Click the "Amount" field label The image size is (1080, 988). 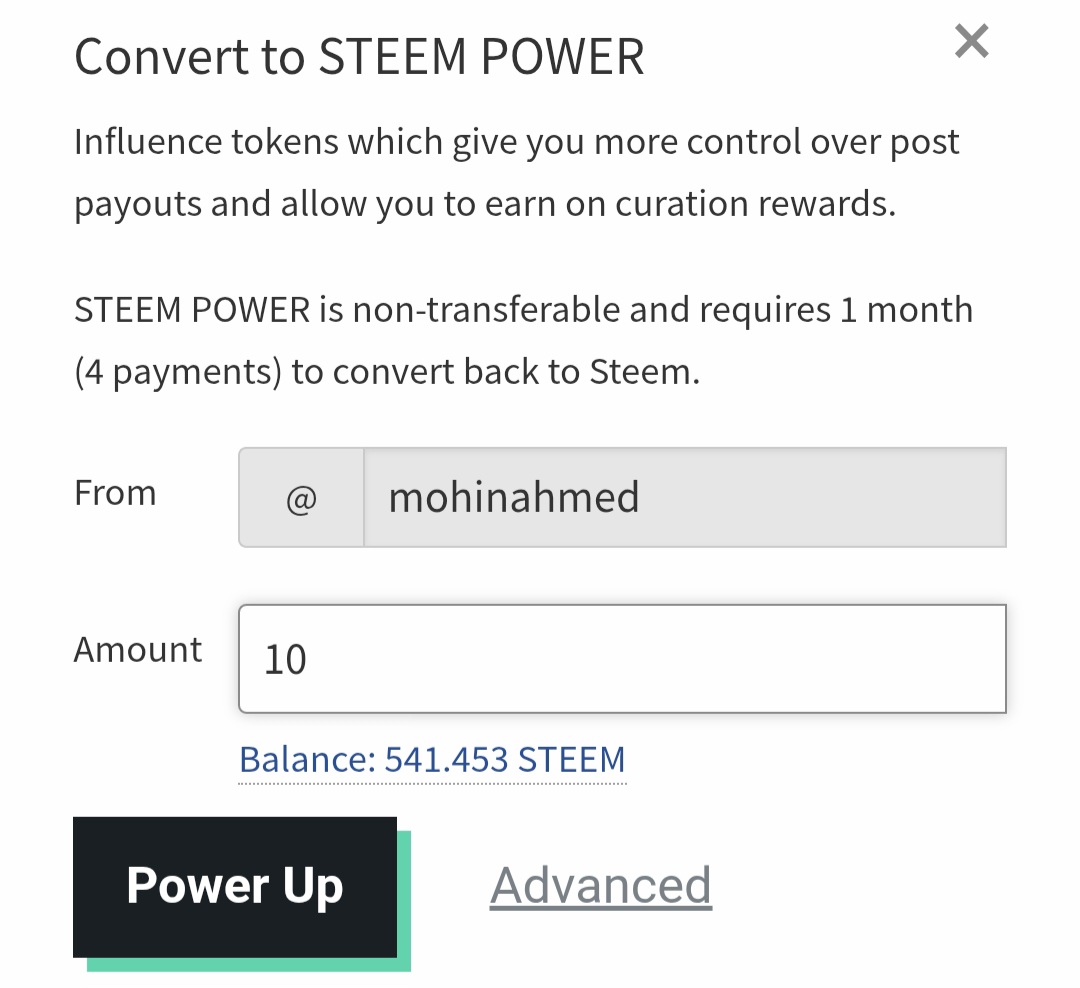pos(138,650)
